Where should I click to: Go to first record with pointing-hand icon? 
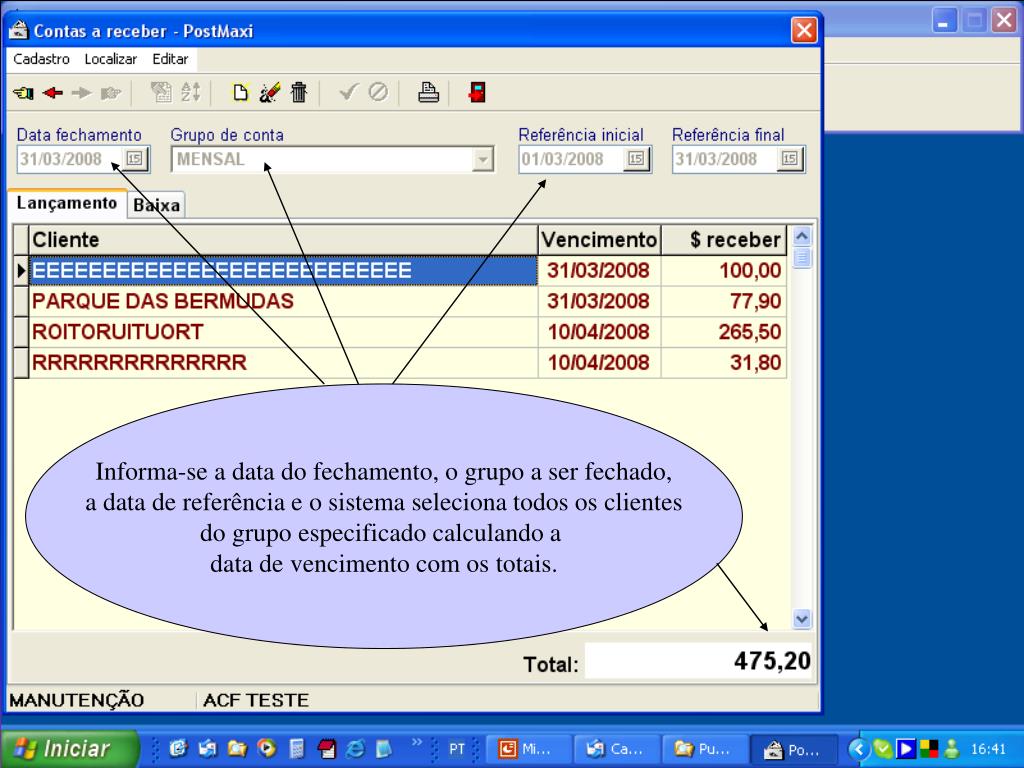click(24, 93)
